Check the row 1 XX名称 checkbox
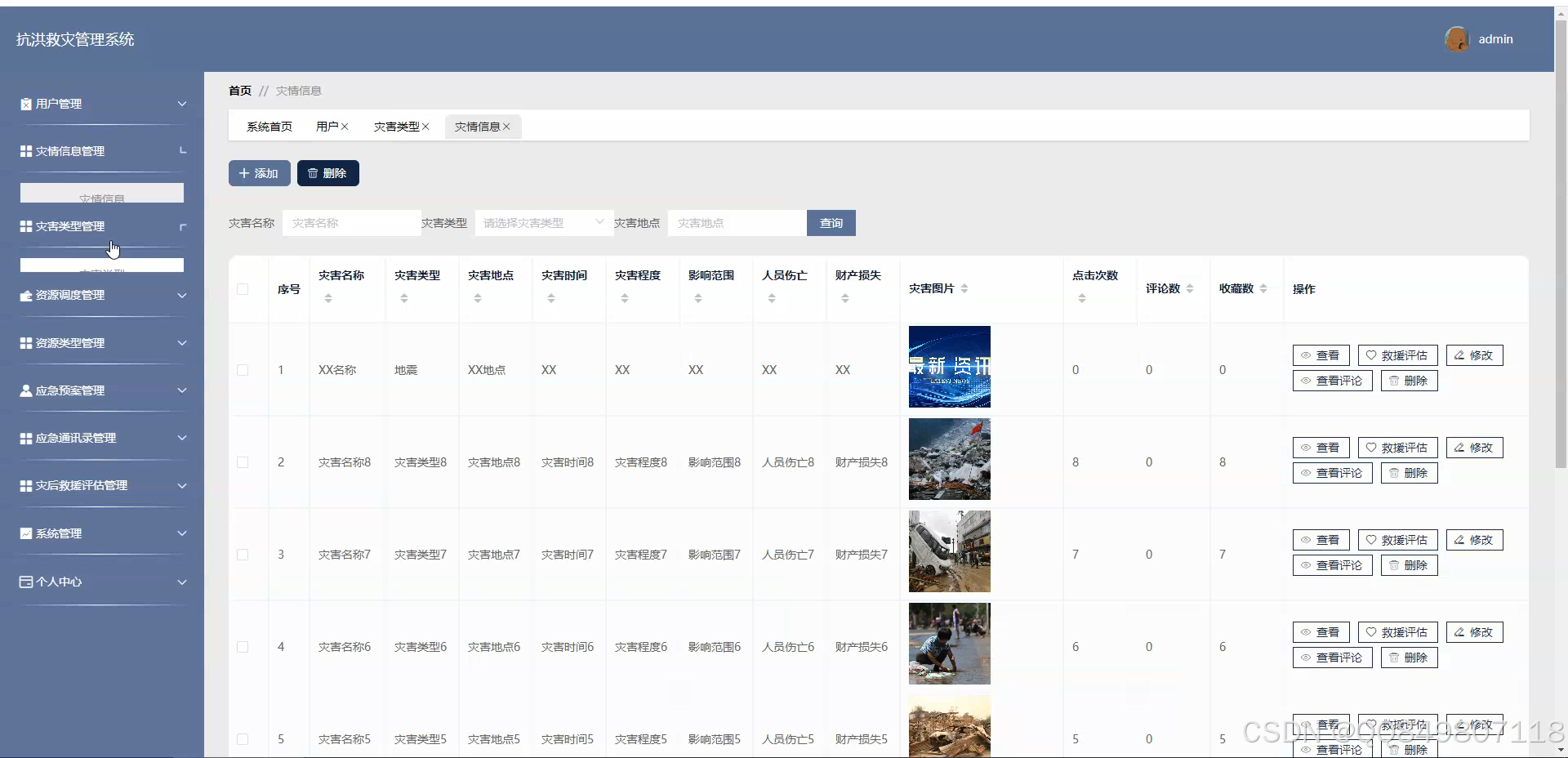Image resolution: width=1568 pixels, height=758 pixels. point(243,370)
